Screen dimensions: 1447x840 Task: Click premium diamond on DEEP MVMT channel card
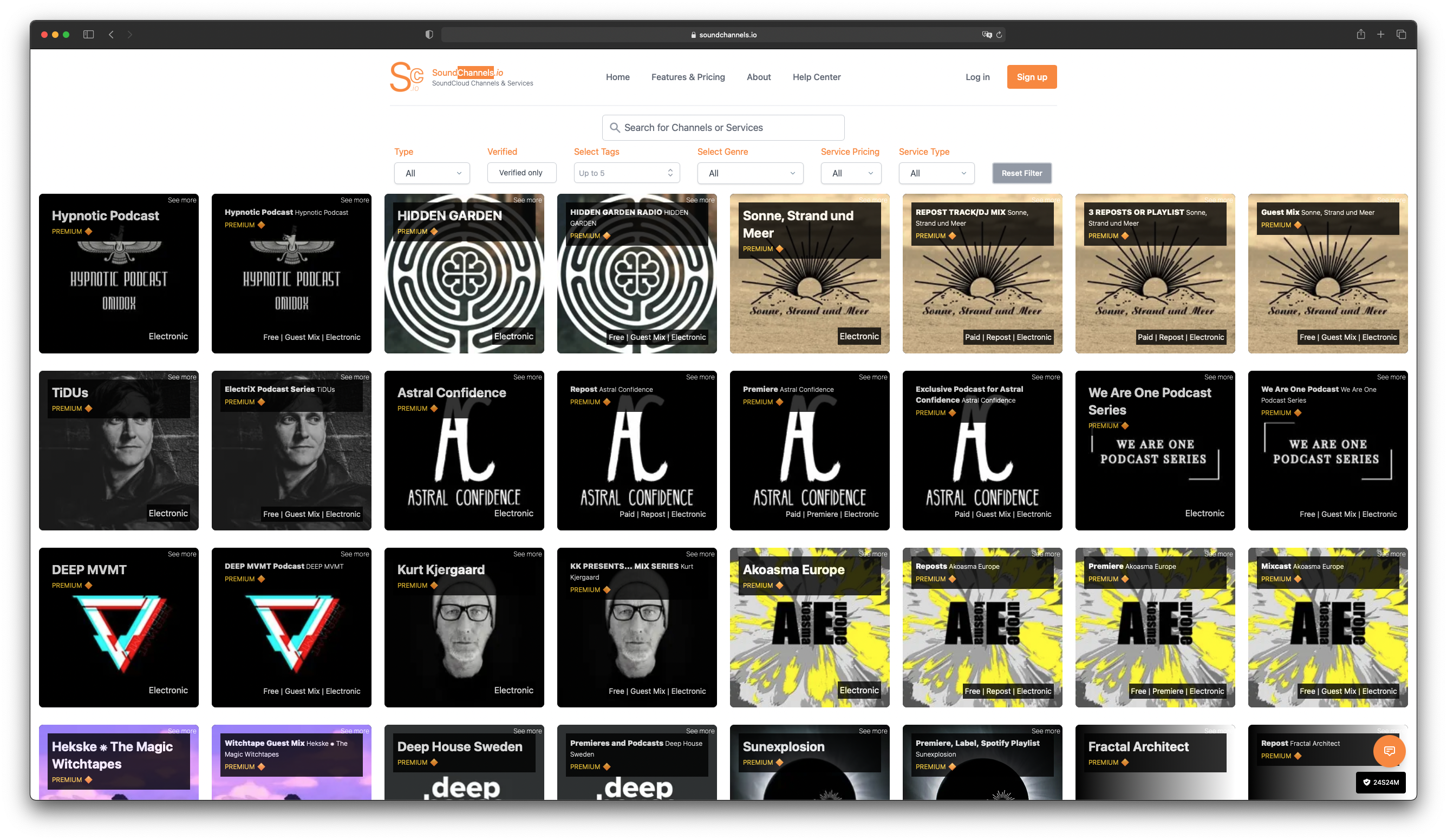click(x=88, y=585)
